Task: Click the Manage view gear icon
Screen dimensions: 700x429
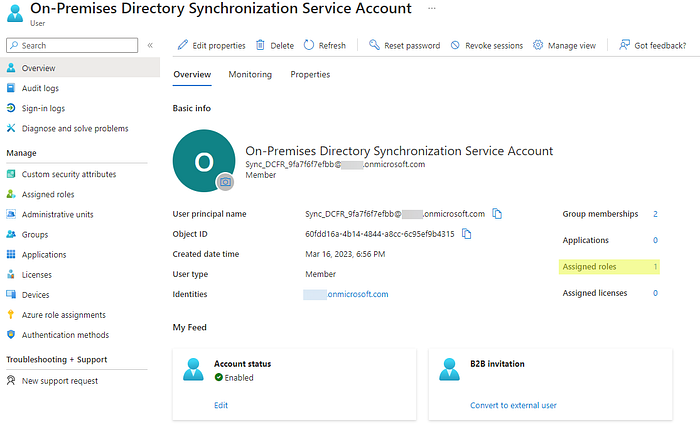Action: (x=538, y=45)
